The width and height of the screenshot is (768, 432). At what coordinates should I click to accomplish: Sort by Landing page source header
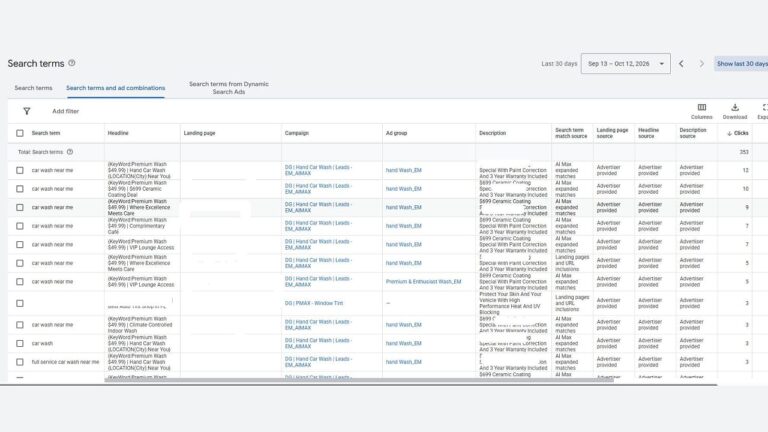pyautogui.click(x=612, y=133)
